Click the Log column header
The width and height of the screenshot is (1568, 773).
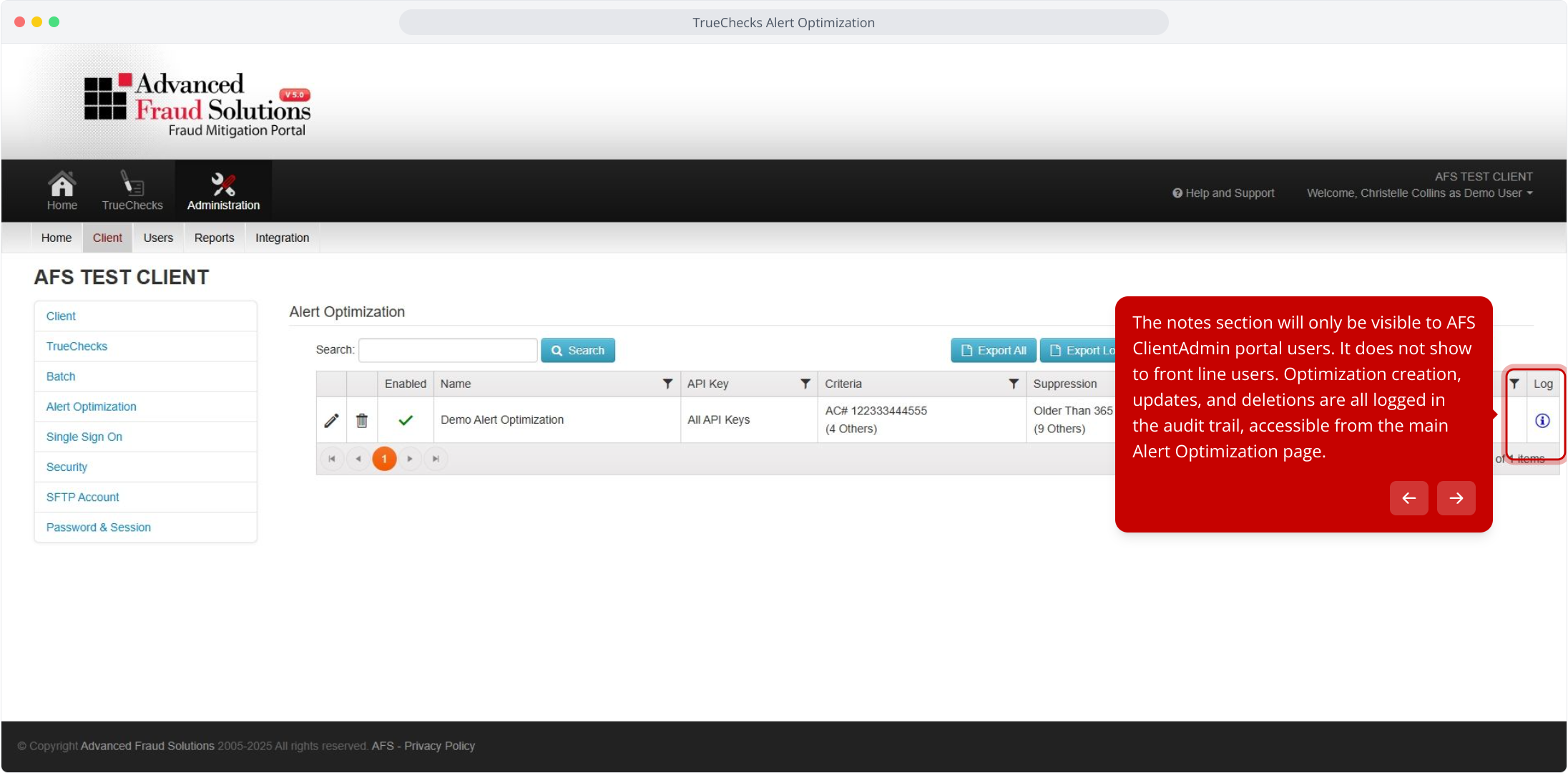pos(1543,384)
